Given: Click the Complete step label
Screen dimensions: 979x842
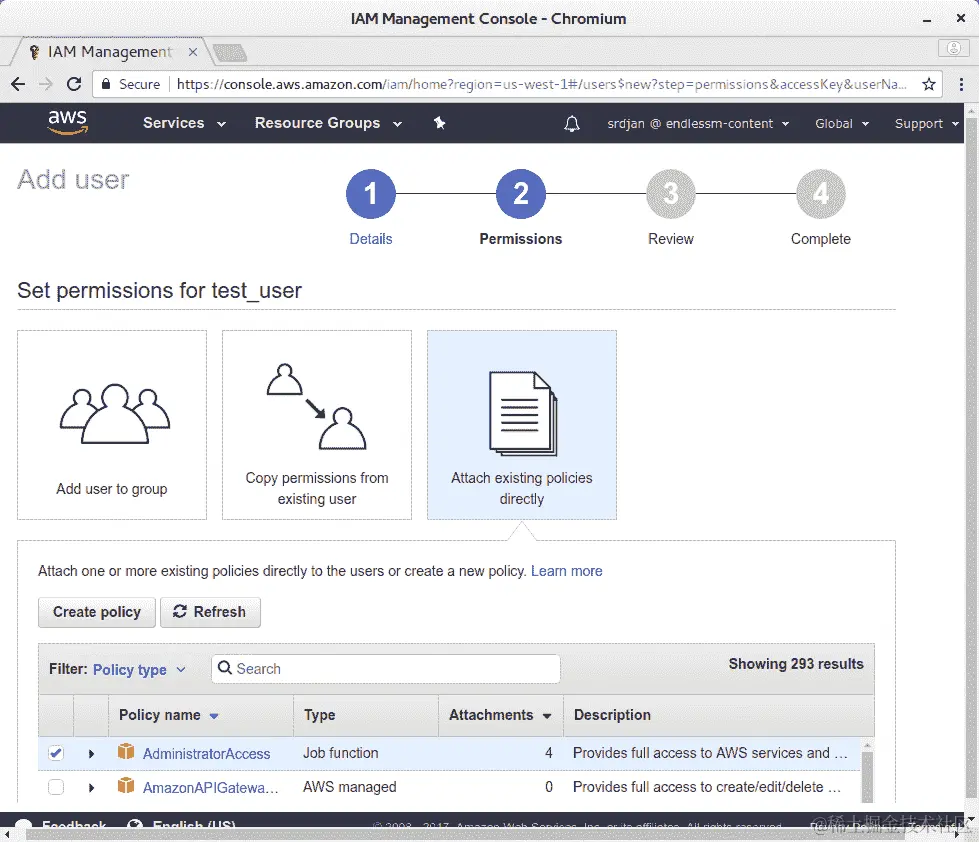Looking at the screenshot, I should [x=820, y=239].
